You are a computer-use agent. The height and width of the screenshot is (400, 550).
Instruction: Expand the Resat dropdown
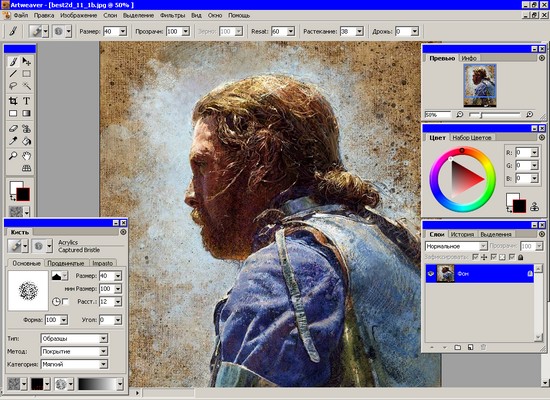point(291,32)
